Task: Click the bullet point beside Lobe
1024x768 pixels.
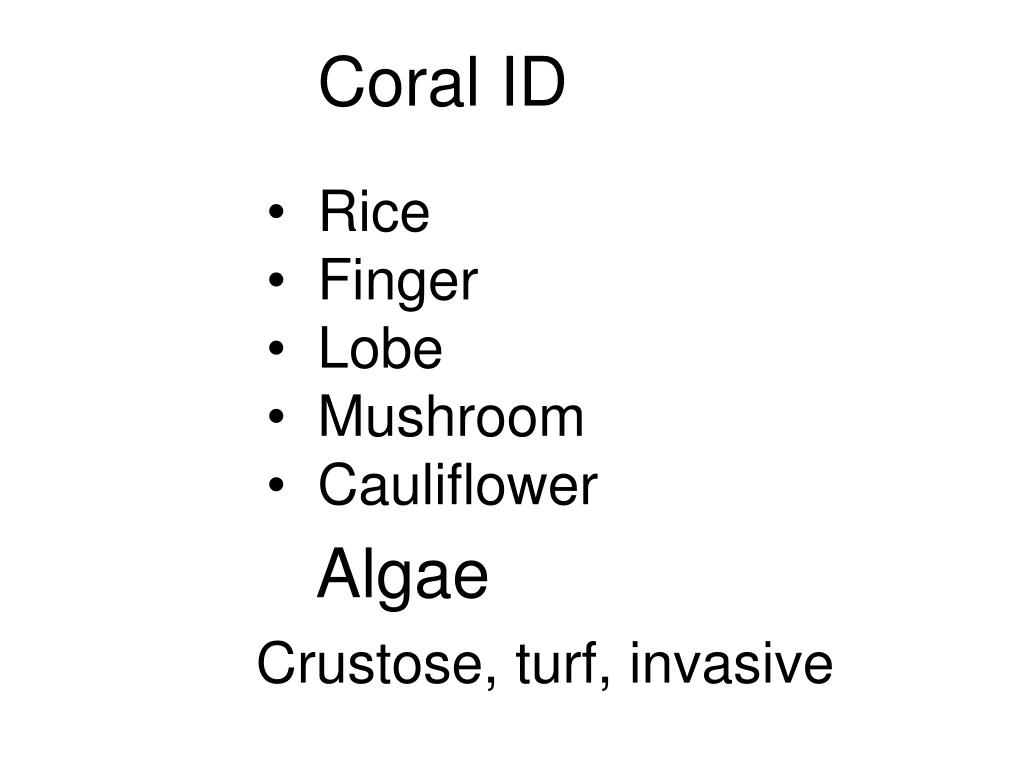Action: point(276,347)
